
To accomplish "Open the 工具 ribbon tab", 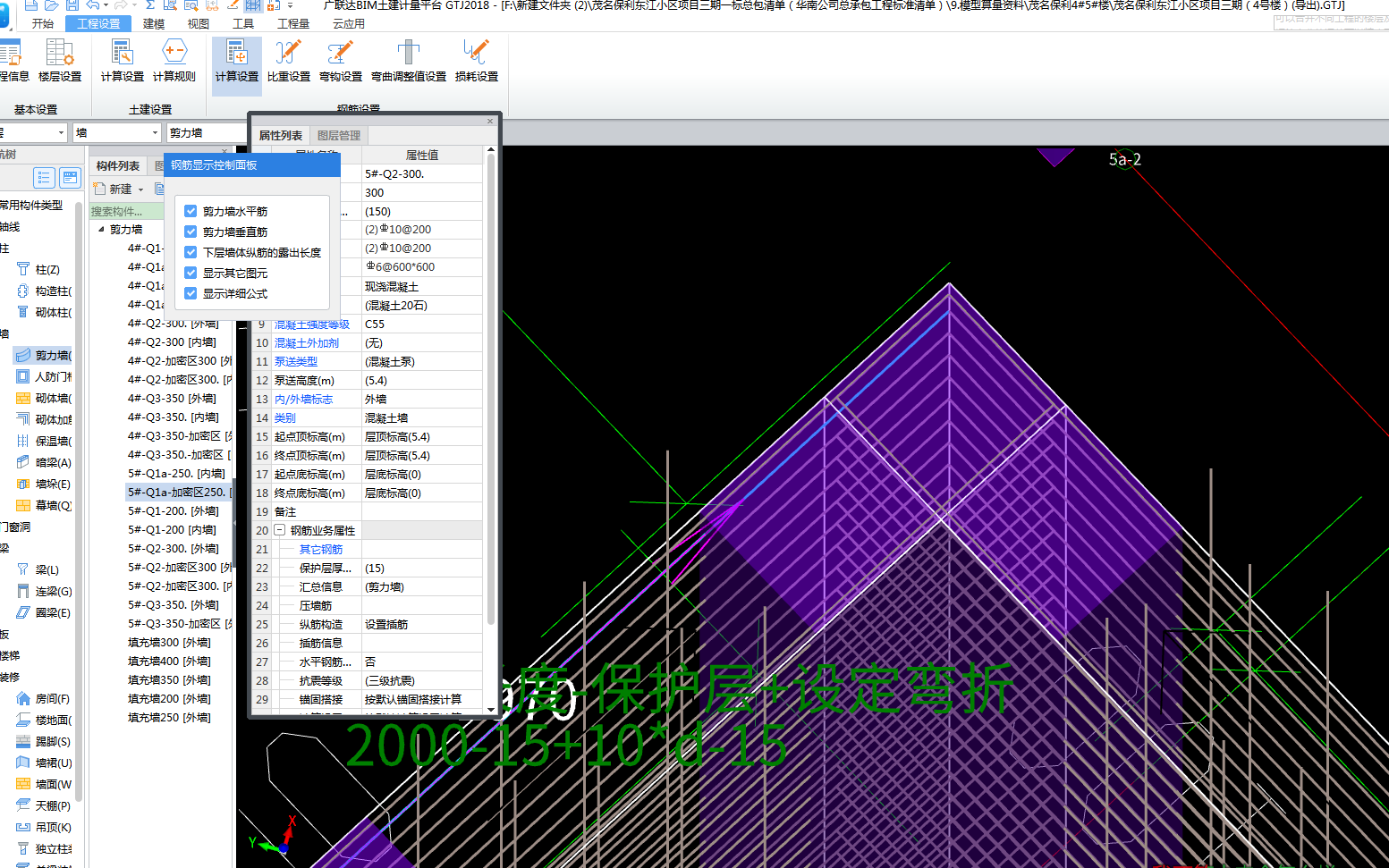I will (x=243, y=23).
